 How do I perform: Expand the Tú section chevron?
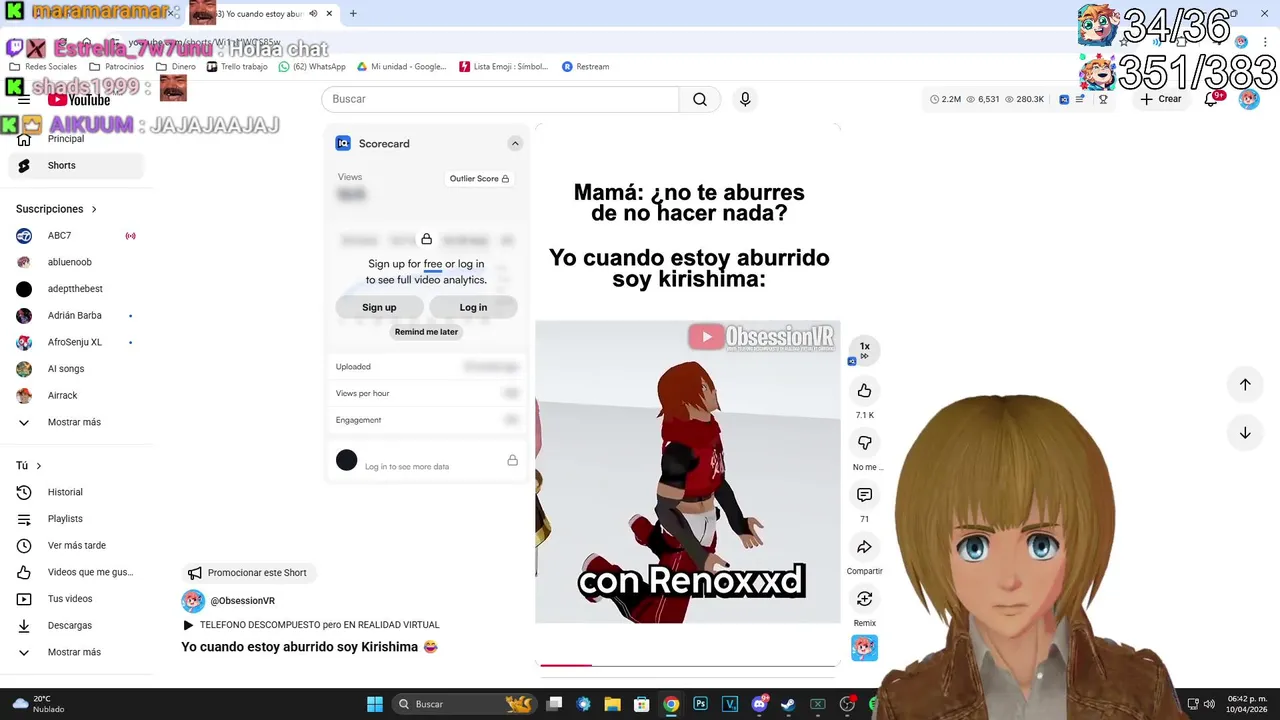39,466
